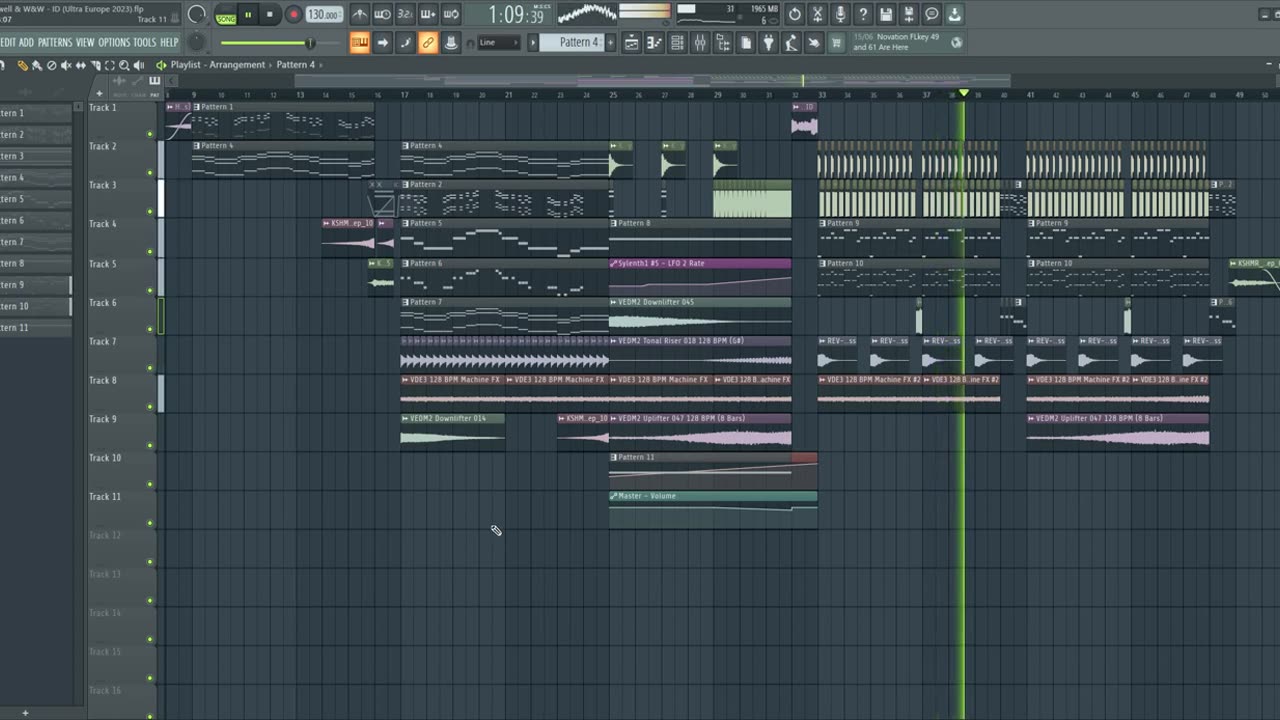Mute Track 10 with its green switch
Screen dimensions: 1280x720
click(150, 484)
